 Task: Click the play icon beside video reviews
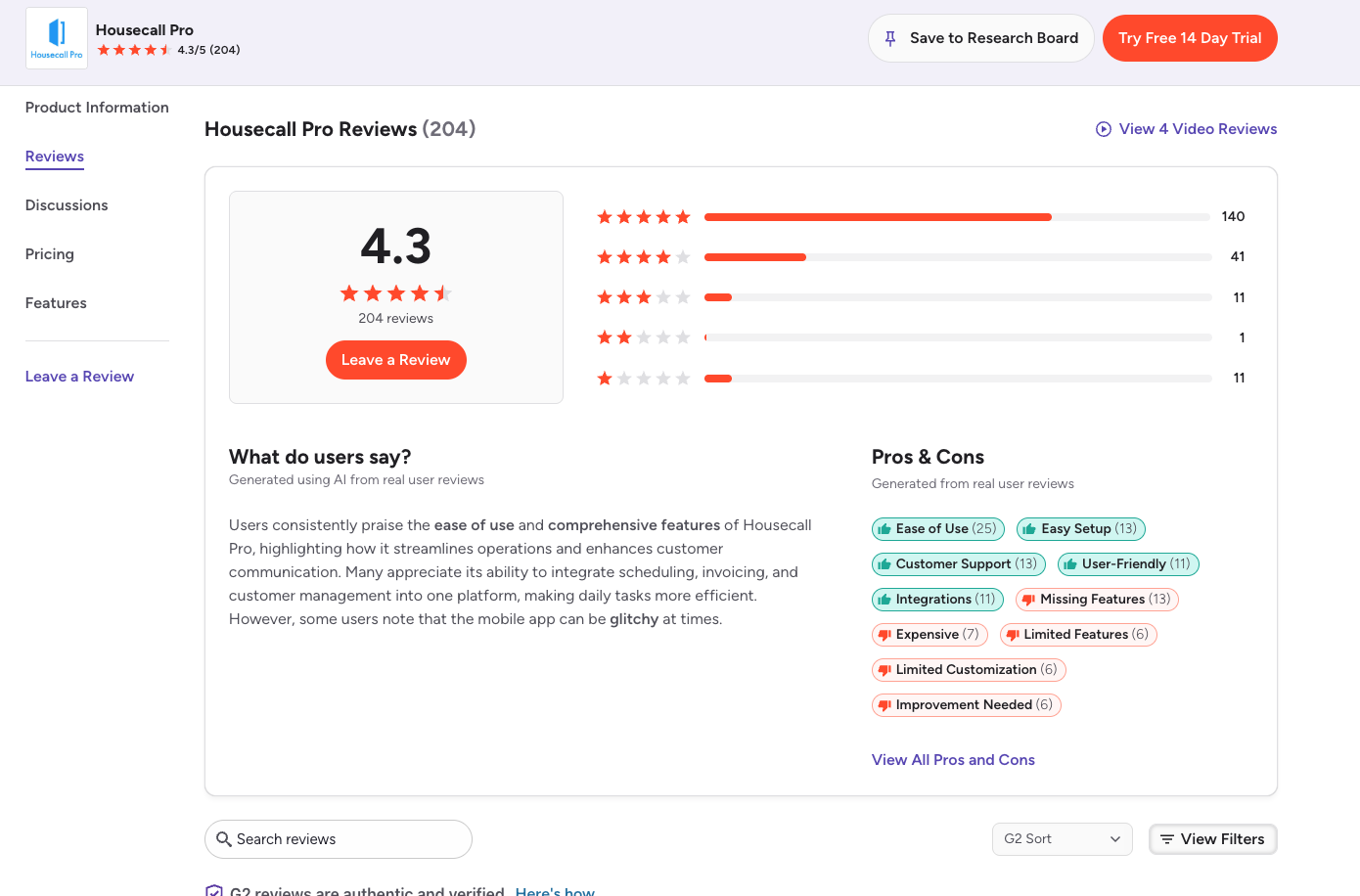pos(1104,129)
